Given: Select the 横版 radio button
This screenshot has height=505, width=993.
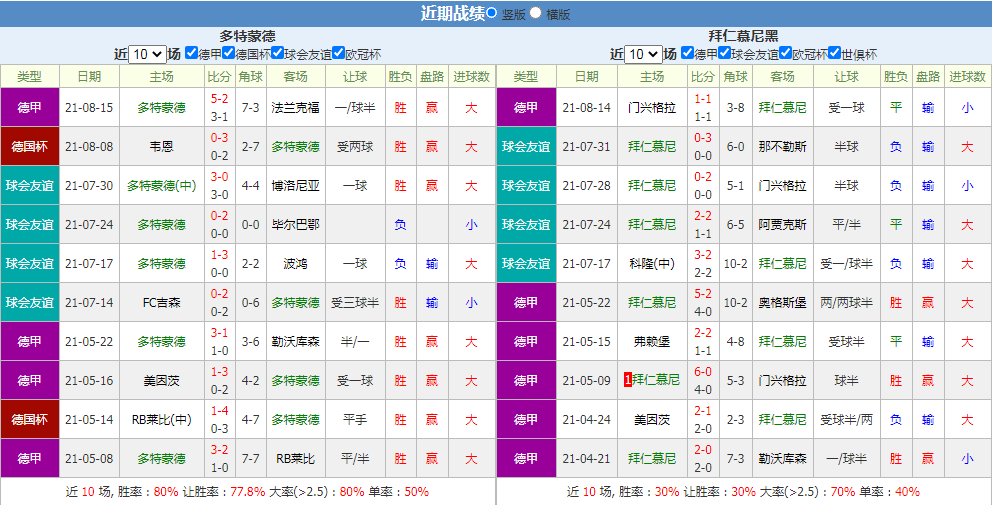Looking at the screenshot, I should pyautogui.click(x=536, y=13).
